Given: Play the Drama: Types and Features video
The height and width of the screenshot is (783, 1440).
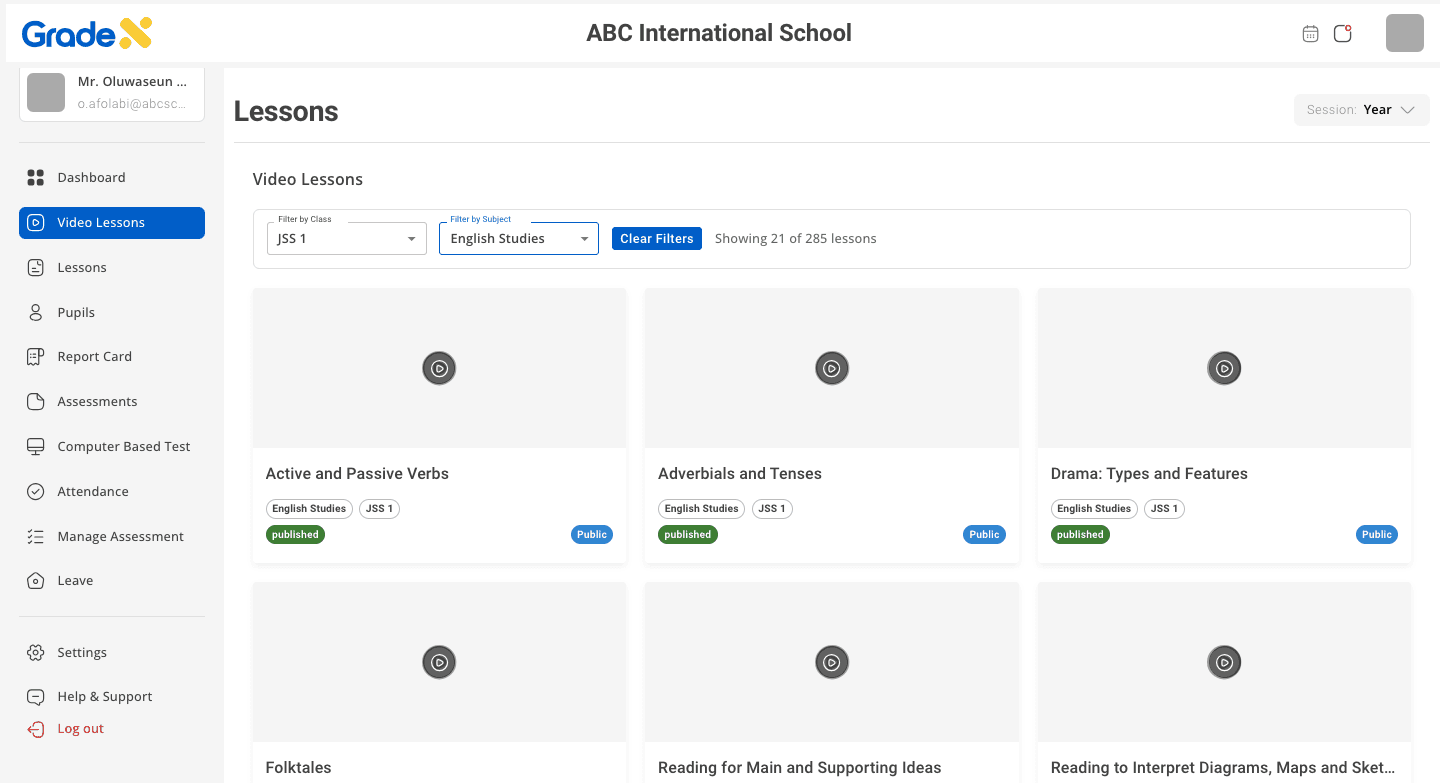Looking at the screenshot, I should tap(1224, 368).
